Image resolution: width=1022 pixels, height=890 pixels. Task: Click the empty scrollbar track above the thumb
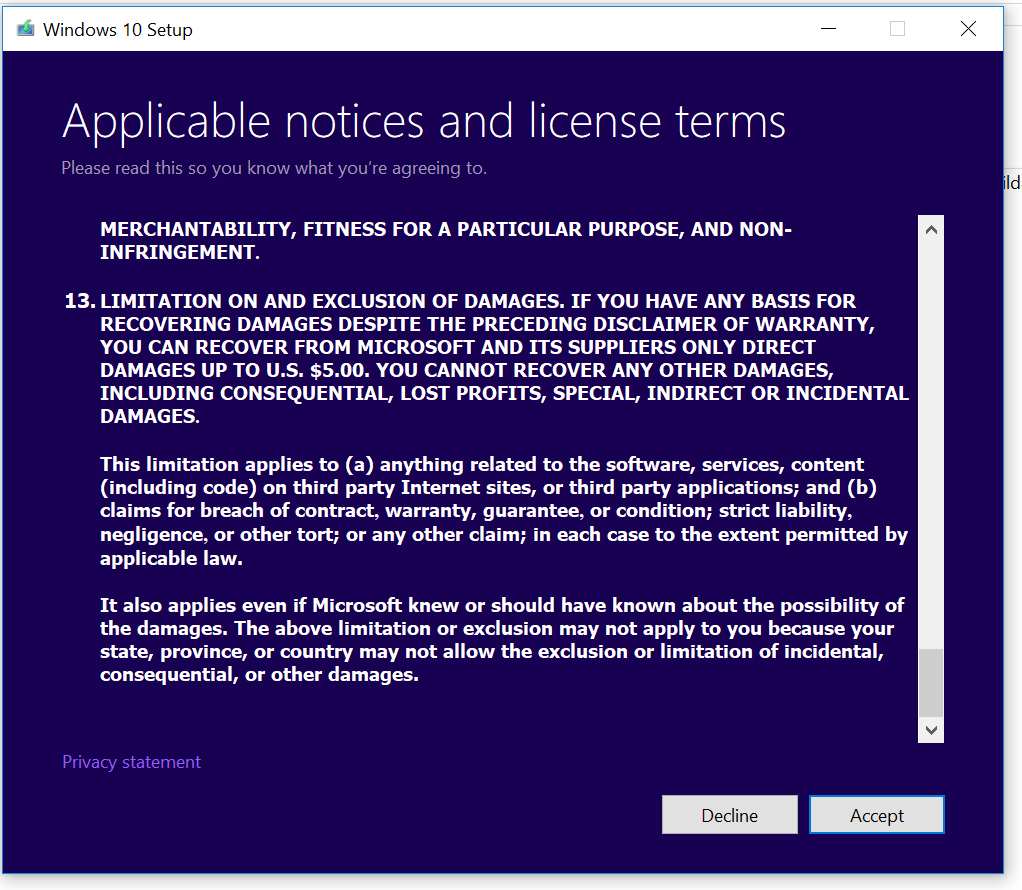click(931, 440)
